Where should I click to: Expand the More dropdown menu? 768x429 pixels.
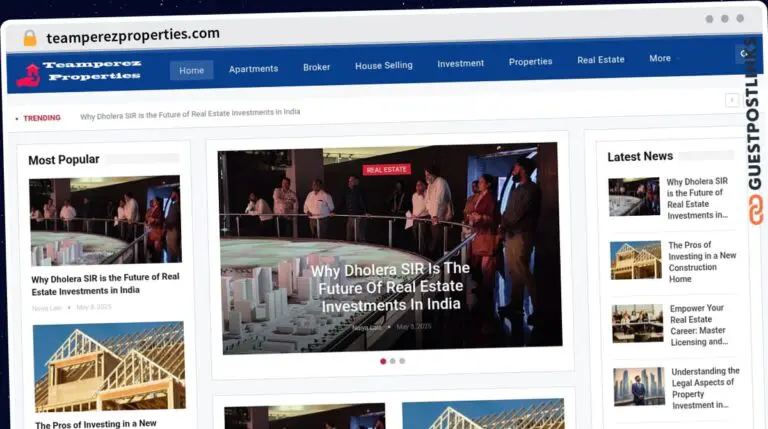click(x=663, y=58)
